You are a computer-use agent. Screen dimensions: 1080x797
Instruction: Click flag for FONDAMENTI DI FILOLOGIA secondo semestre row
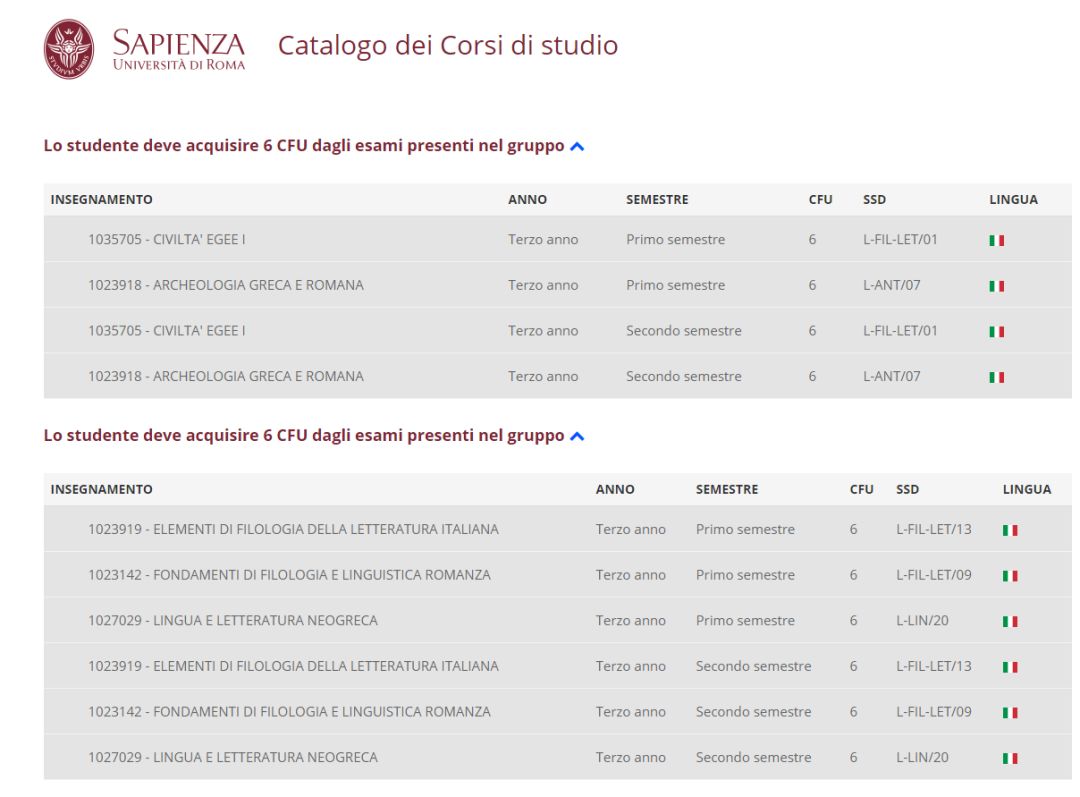(x=1010, y=713)
